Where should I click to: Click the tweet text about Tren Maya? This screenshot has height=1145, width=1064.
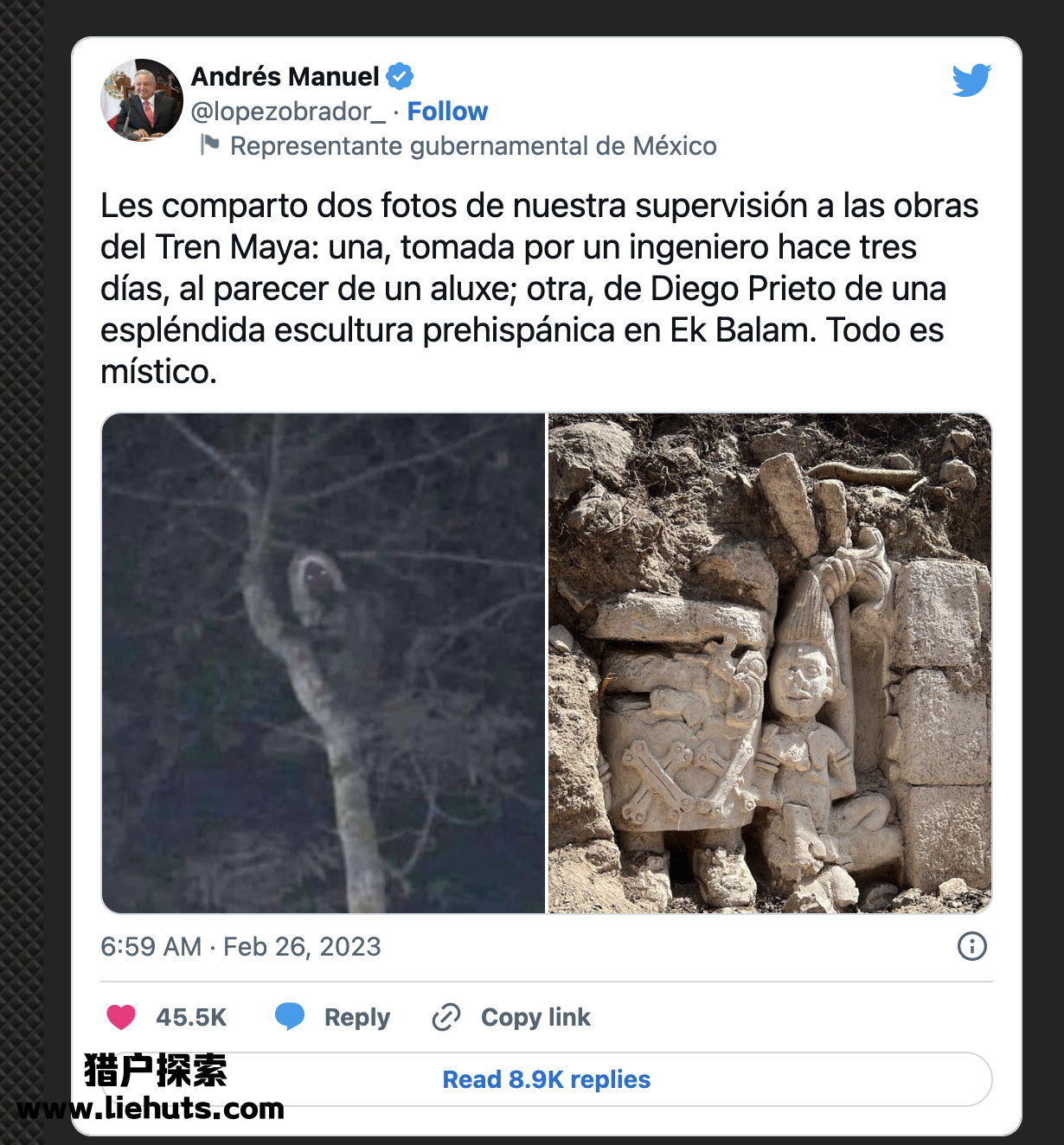tap(540, 289)
